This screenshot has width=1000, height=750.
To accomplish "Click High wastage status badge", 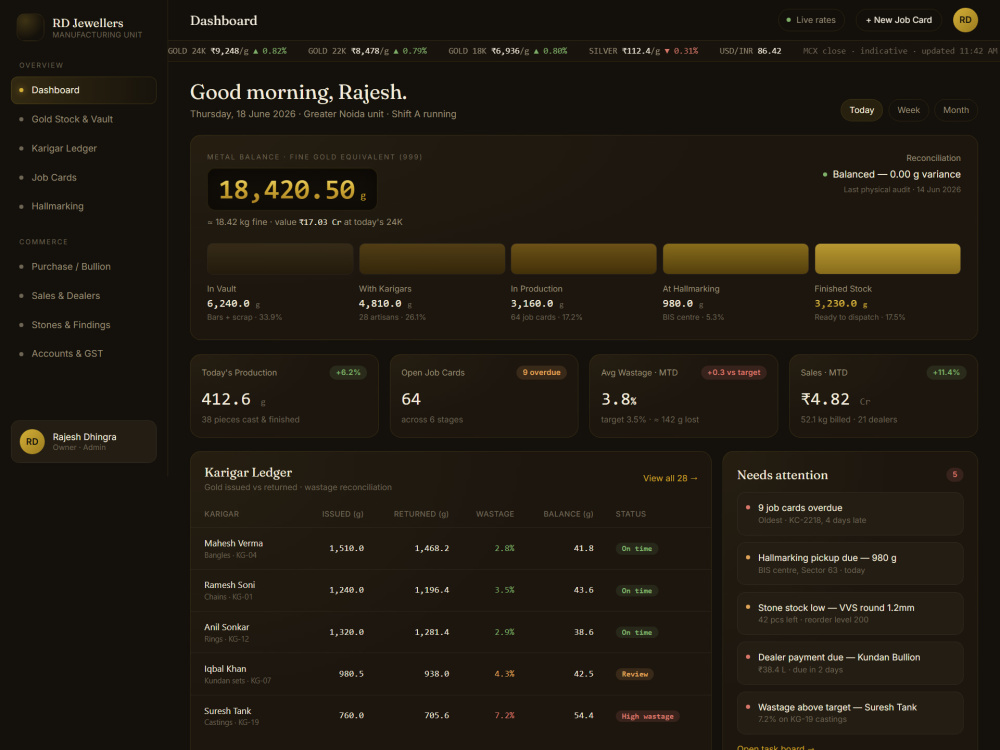I will tap(647, 716).
